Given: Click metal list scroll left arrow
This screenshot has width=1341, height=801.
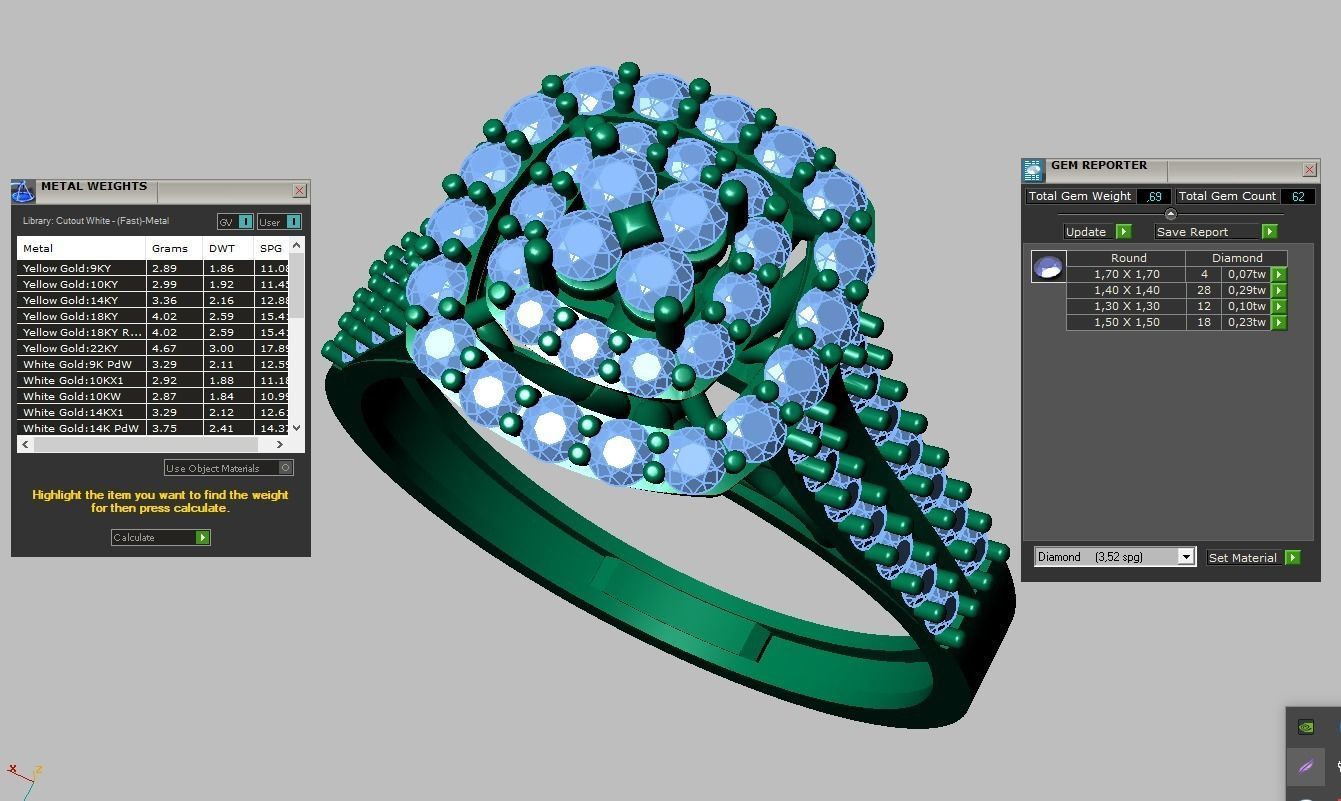Looking at the screenshot, I should 25,444.
